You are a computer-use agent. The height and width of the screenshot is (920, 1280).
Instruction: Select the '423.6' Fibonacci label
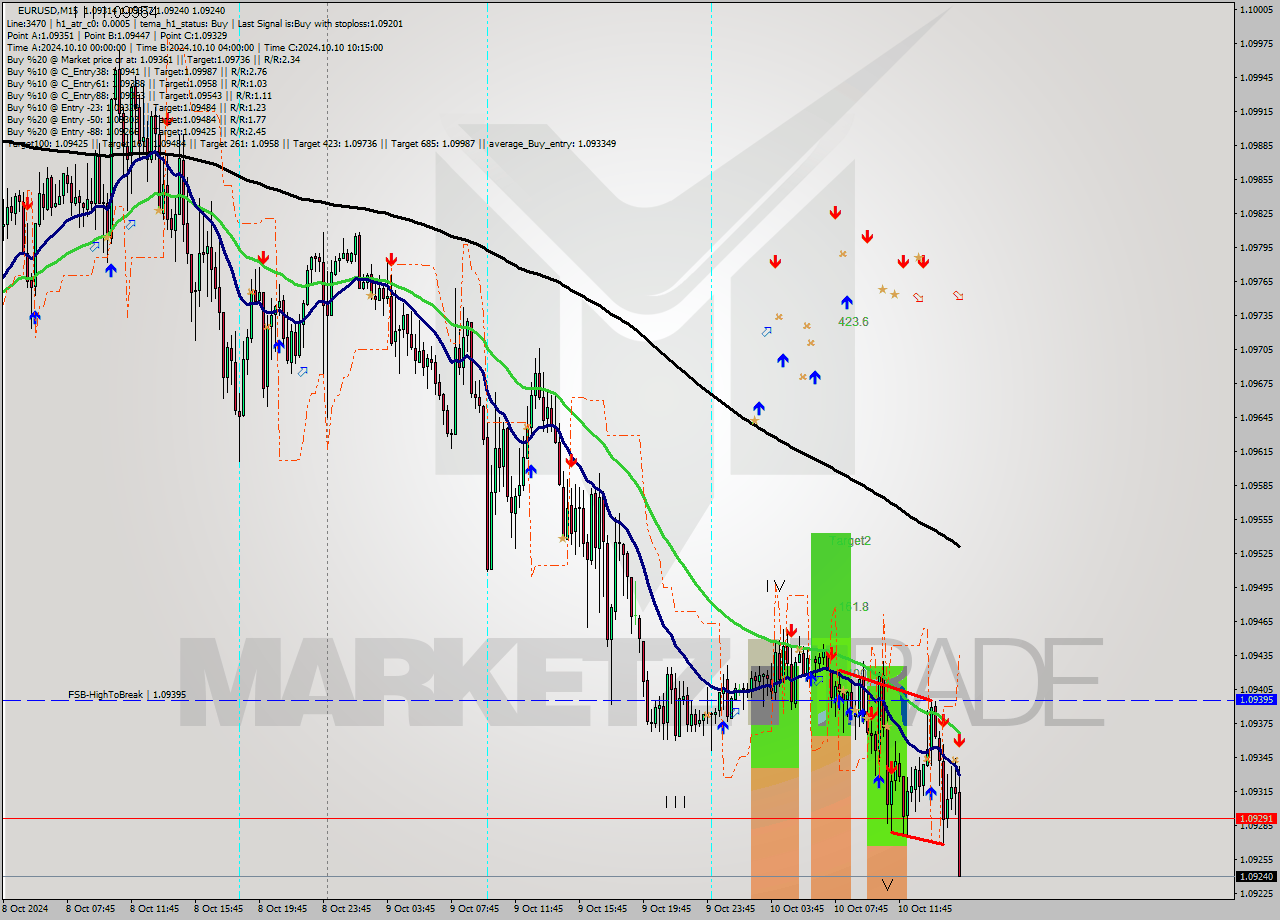pos(853,322)
